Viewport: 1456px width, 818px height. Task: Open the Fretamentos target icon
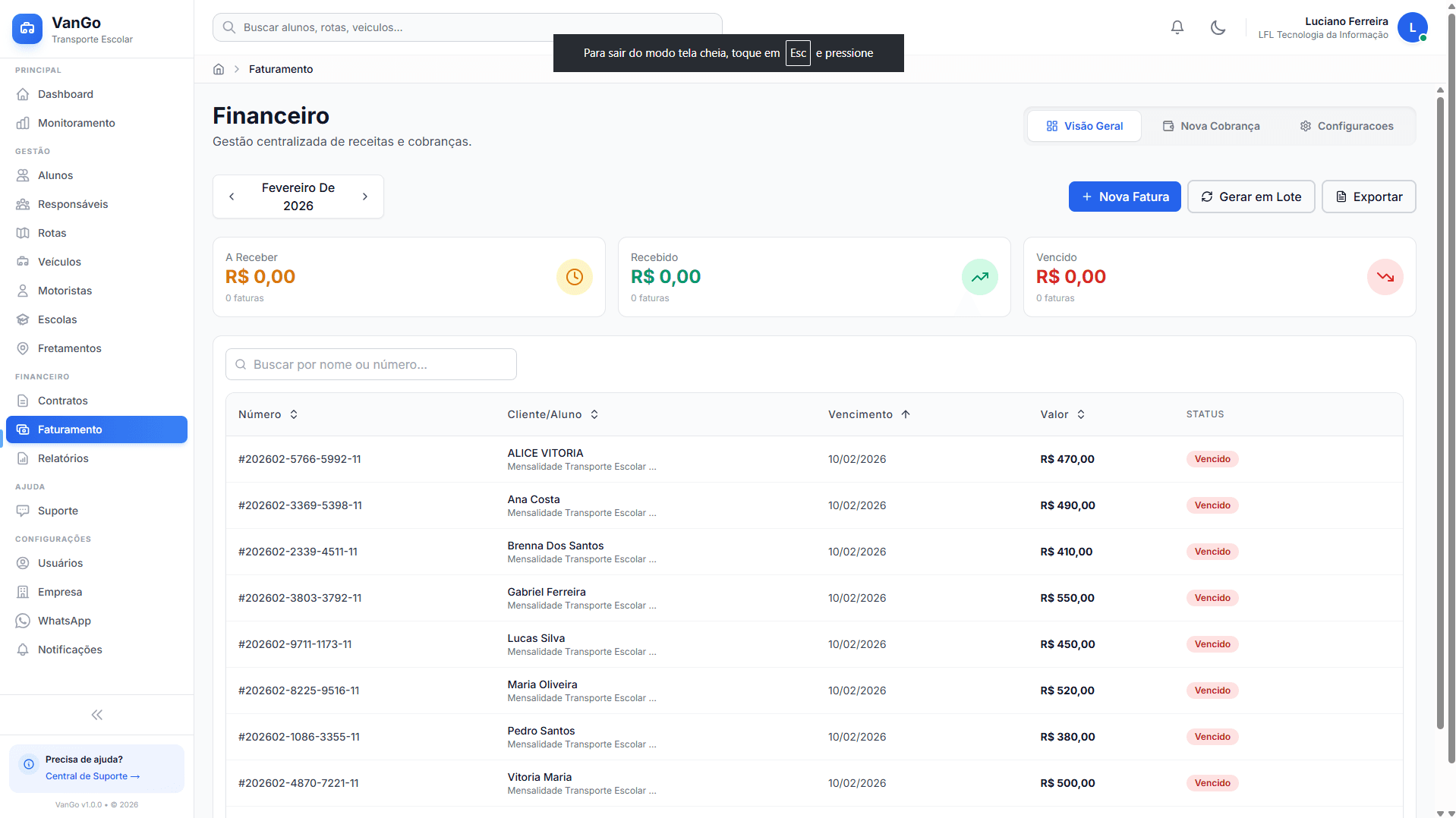[24, 348]
